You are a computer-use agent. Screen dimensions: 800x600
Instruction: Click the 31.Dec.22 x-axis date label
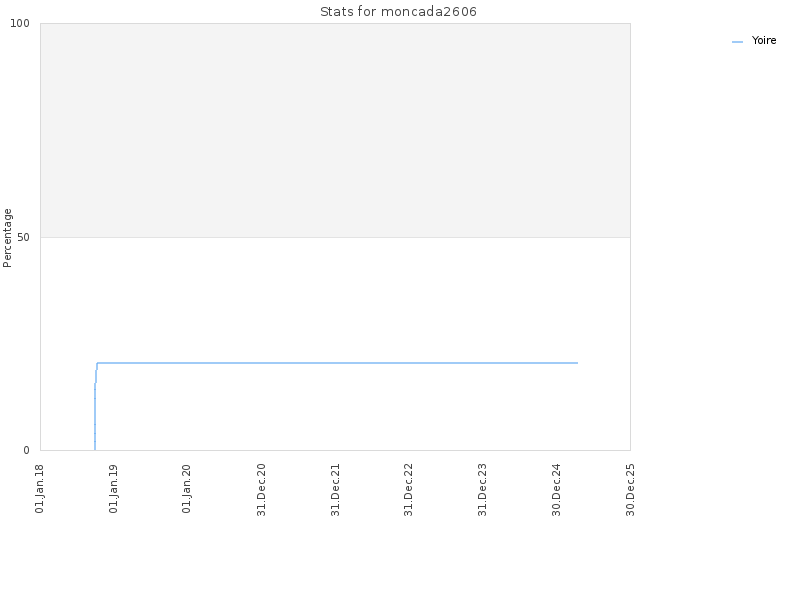408,490
